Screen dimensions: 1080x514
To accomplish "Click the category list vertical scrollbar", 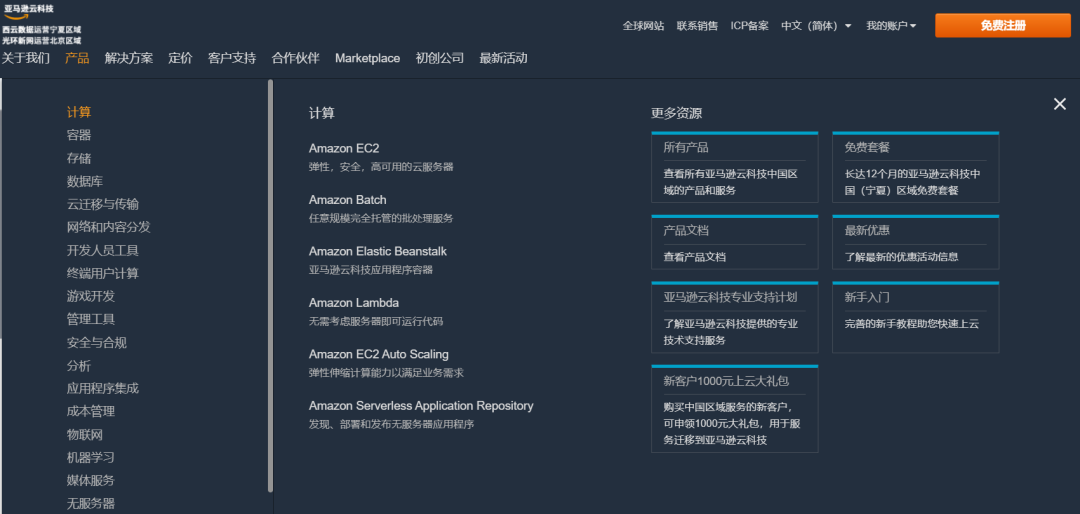I will click(x=271, y=285).
